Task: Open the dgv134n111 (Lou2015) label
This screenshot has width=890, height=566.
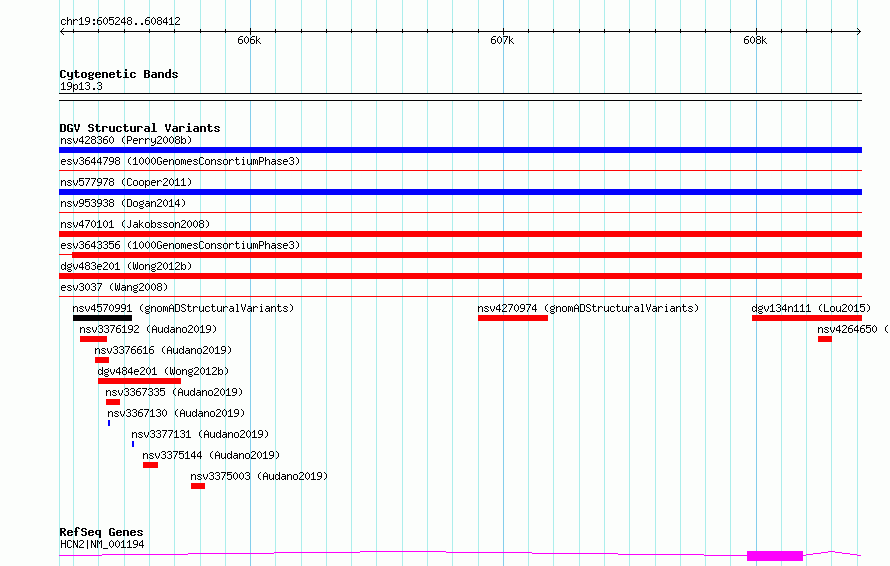Action: coord(811,308)
